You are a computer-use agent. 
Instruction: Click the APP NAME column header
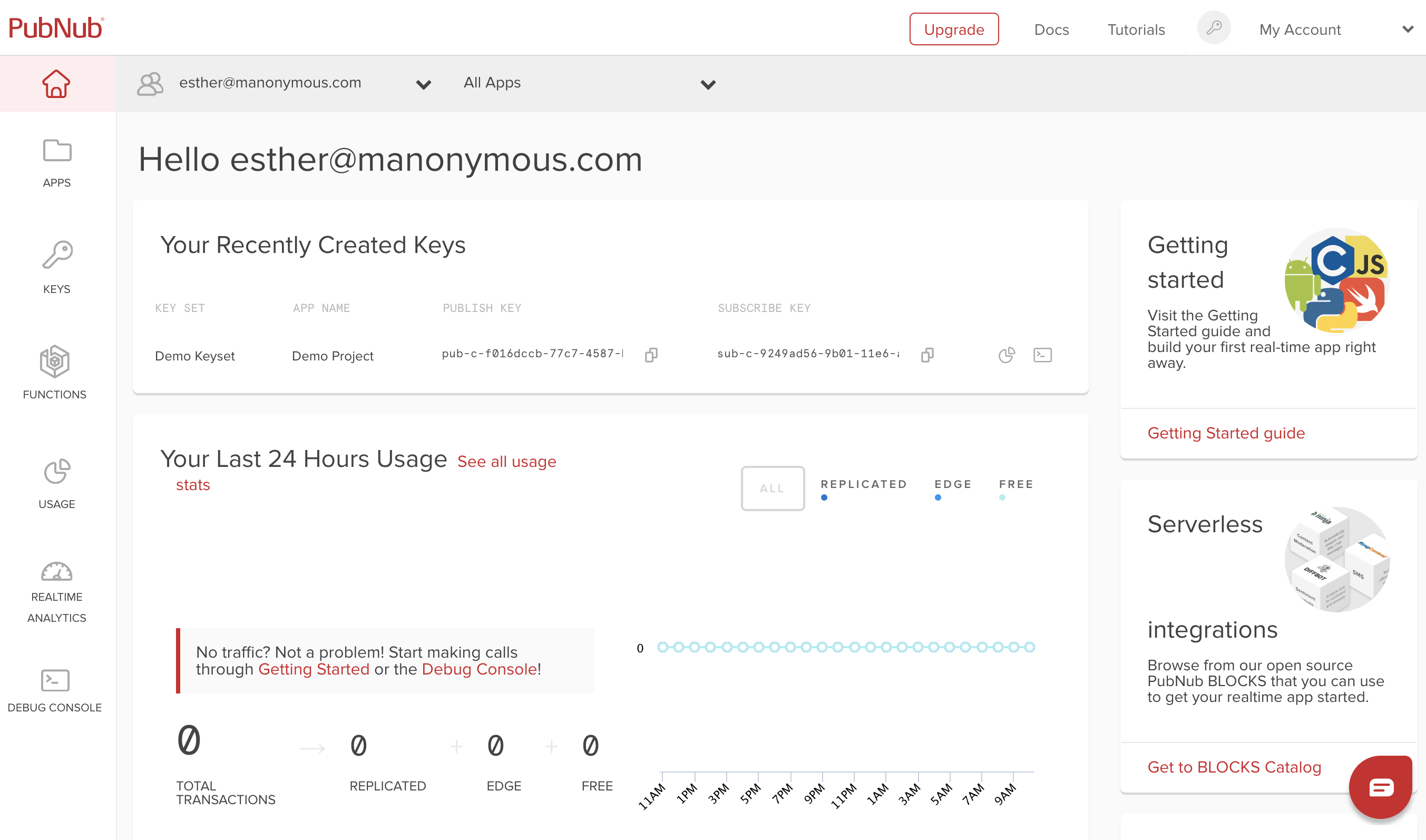pyautogui.click(x=321, y=308)
